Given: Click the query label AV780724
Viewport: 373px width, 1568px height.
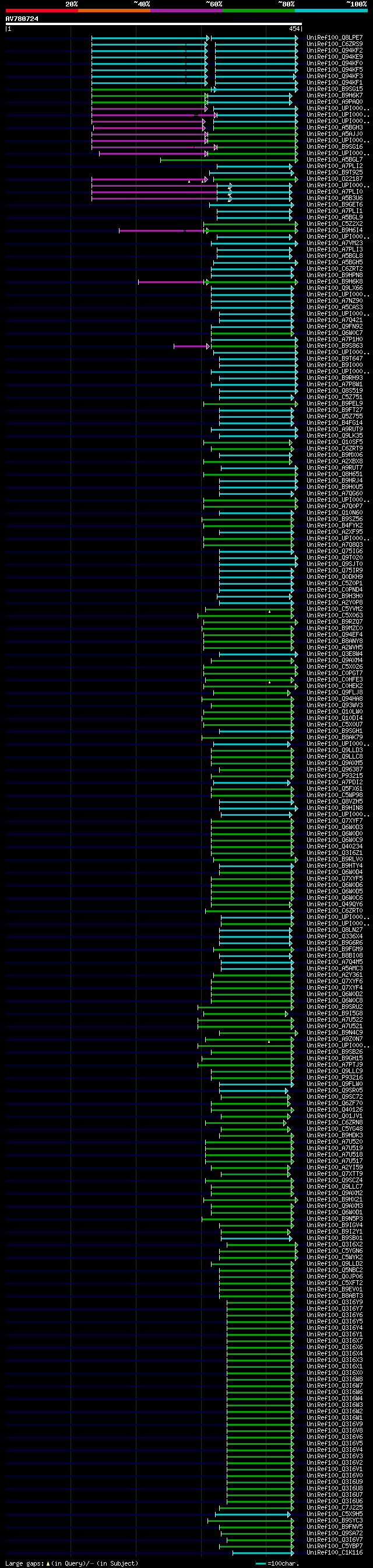Looking at the screenshot, I should [22, 19].
